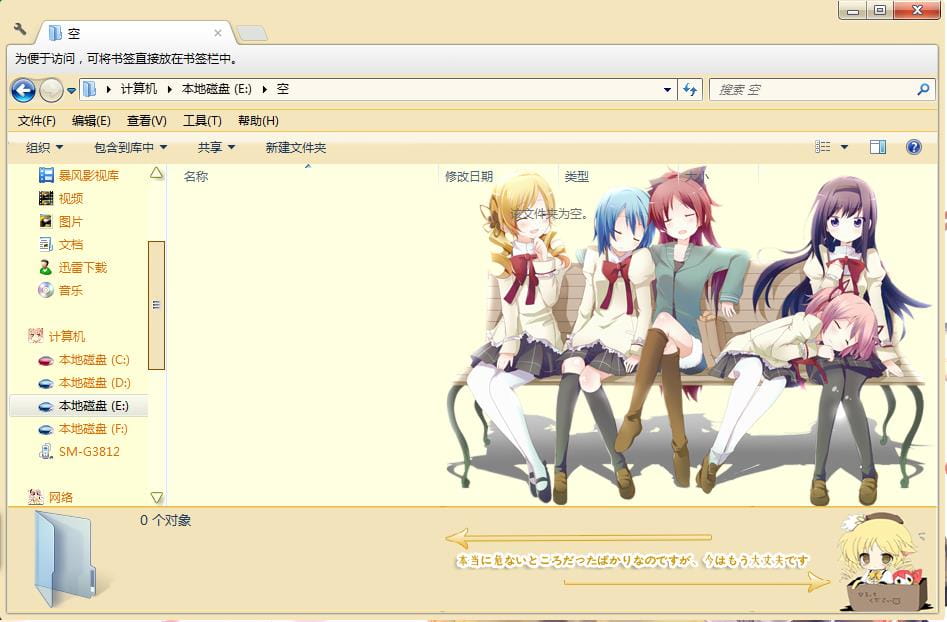Open the 包含到库中 dropdown
947x622 pixels.
click(x=130, y=147)
